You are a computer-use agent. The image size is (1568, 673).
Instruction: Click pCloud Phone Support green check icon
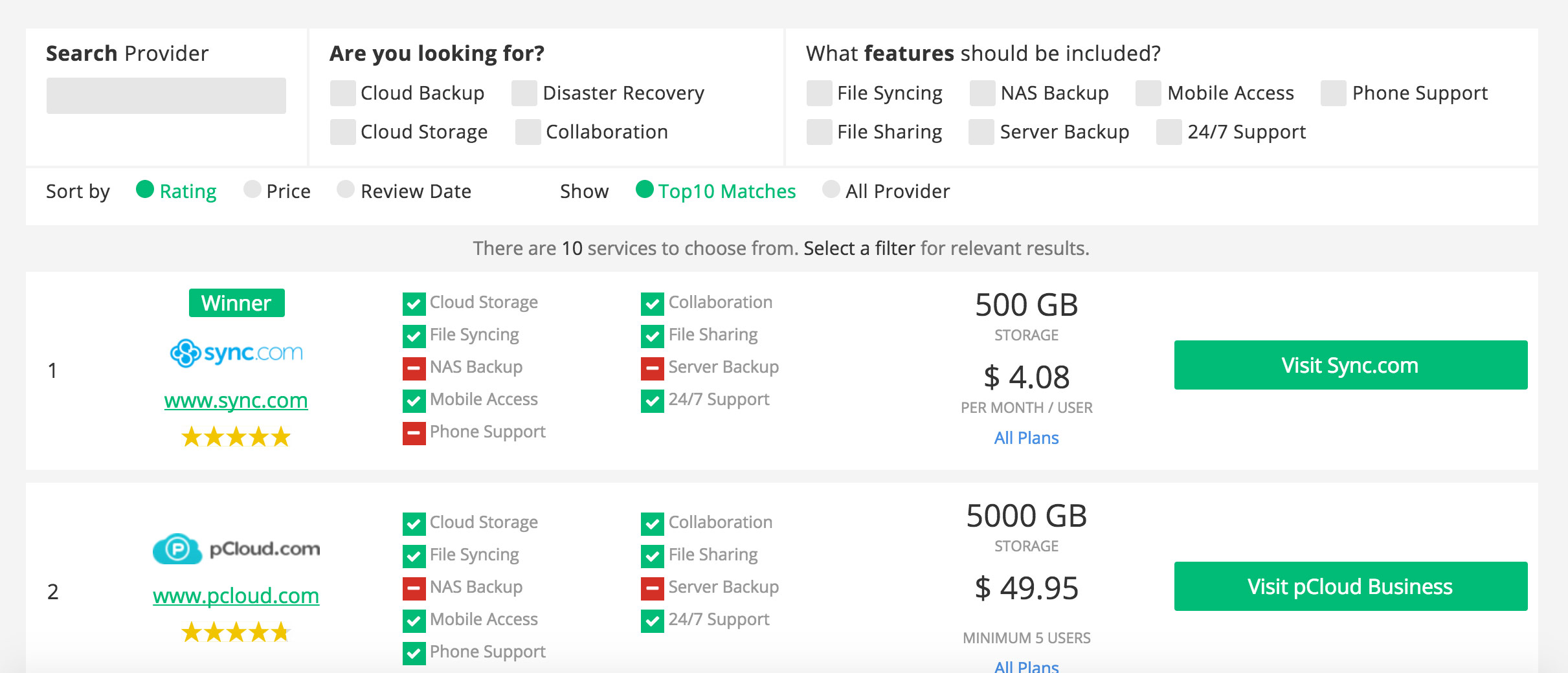click(414, 653)
